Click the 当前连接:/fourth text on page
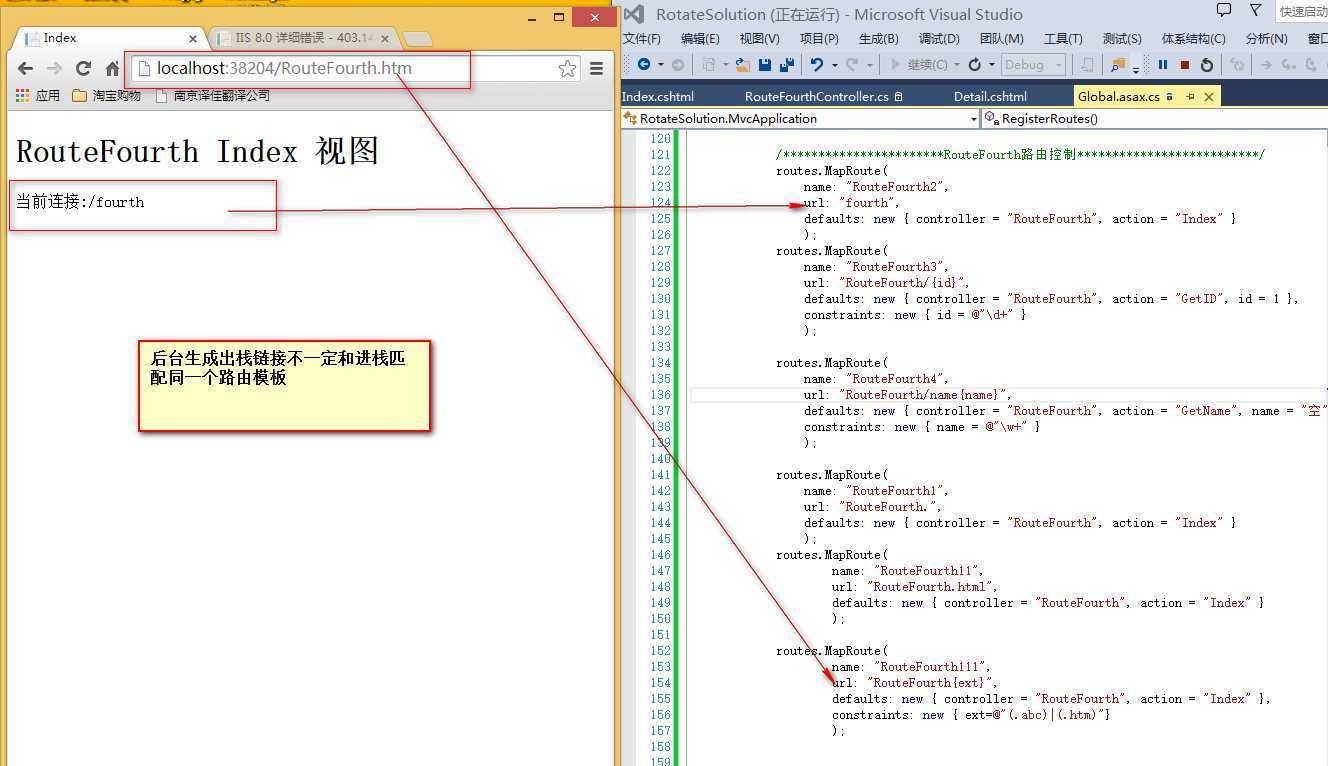This screenshot has height=766, width=1328. click(80, 202)
